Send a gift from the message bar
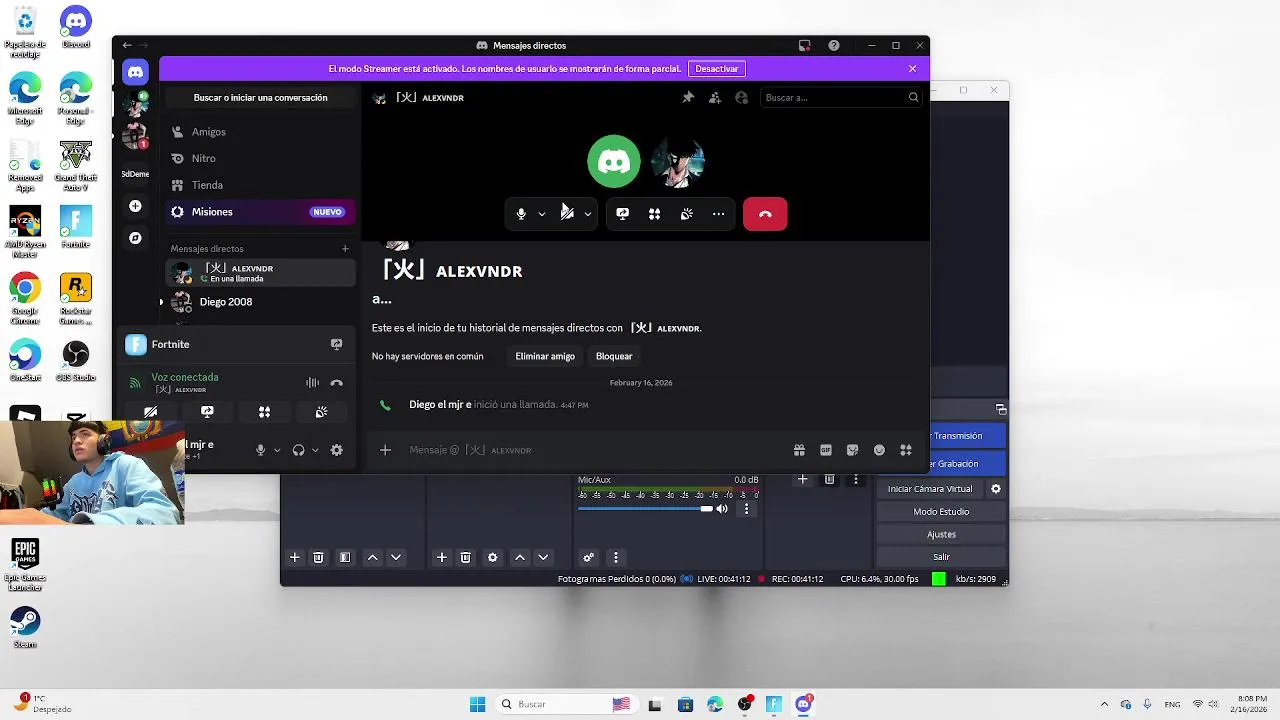 click(799, 450)
